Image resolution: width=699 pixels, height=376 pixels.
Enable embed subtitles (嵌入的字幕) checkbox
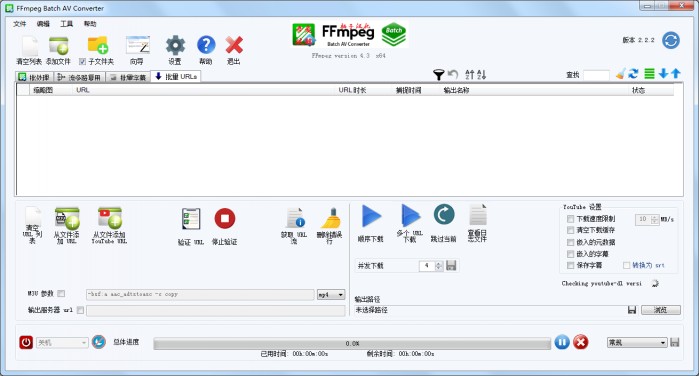[570, 254]
